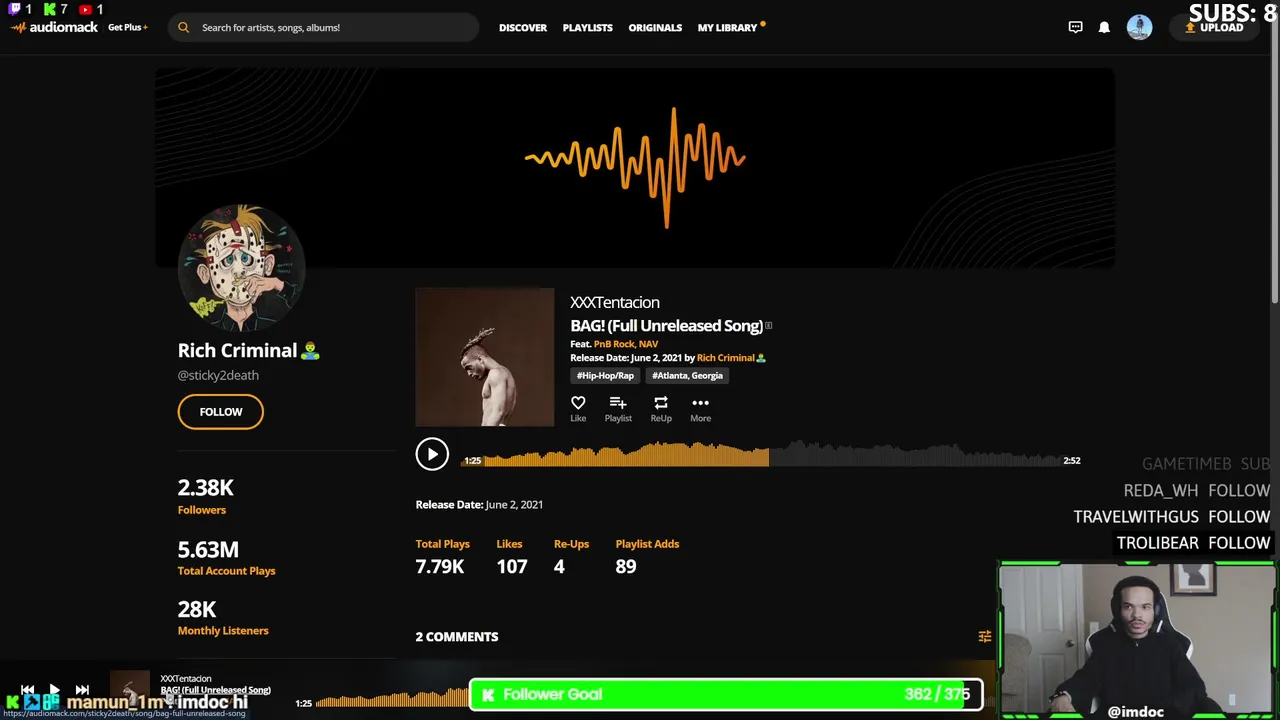Click the 4 Re-Ups count
1280x720 pixels.
559,567
